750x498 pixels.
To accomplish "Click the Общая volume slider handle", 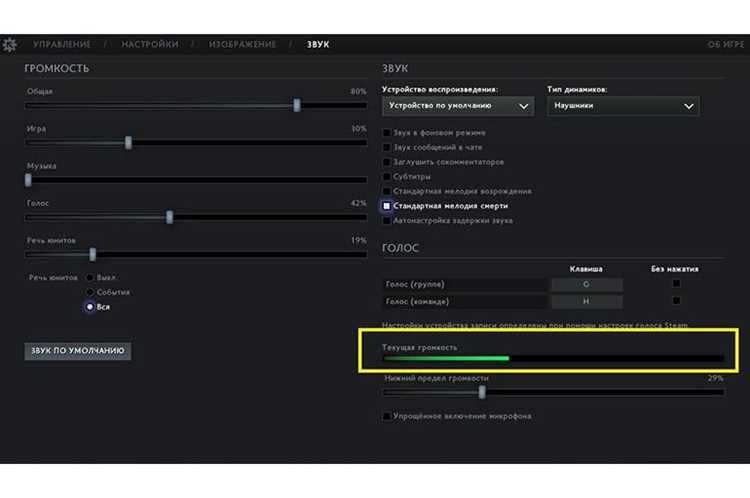I will coord(297,105).
